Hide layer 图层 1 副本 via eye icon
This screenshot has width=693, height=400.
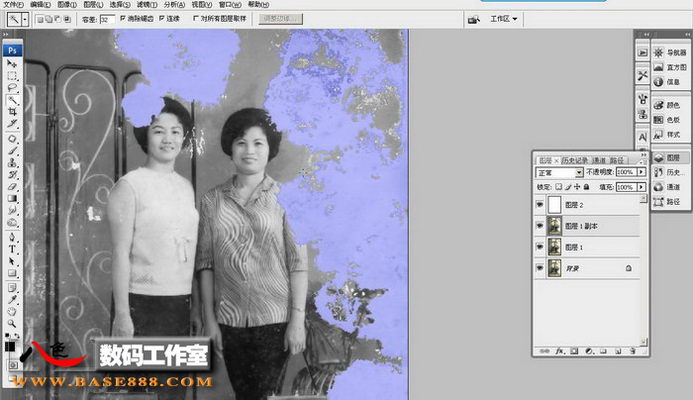(x=540, y=226)
